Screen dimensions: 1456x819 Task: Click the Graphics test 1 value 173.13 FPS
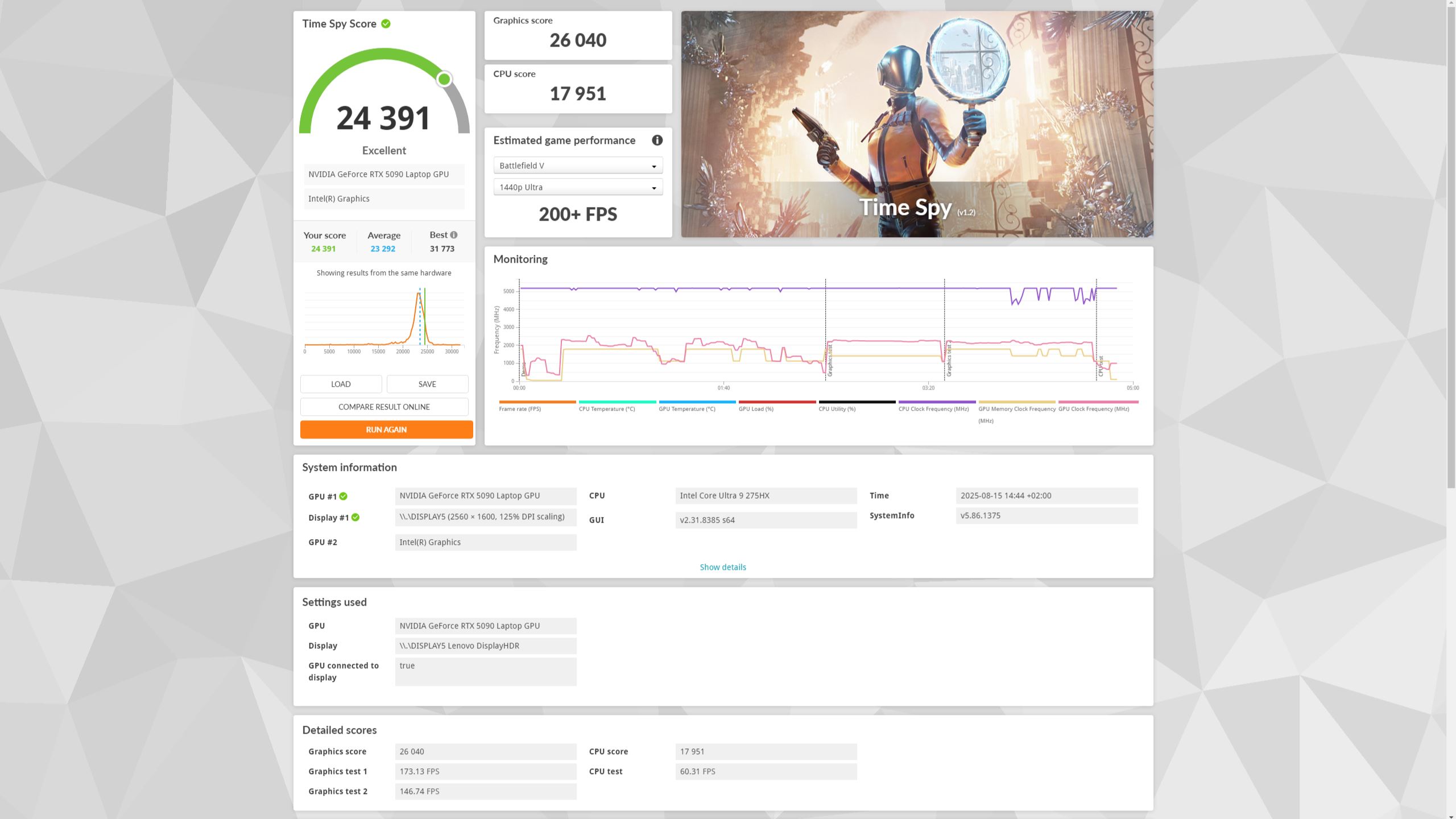click(x=486, y=771)
